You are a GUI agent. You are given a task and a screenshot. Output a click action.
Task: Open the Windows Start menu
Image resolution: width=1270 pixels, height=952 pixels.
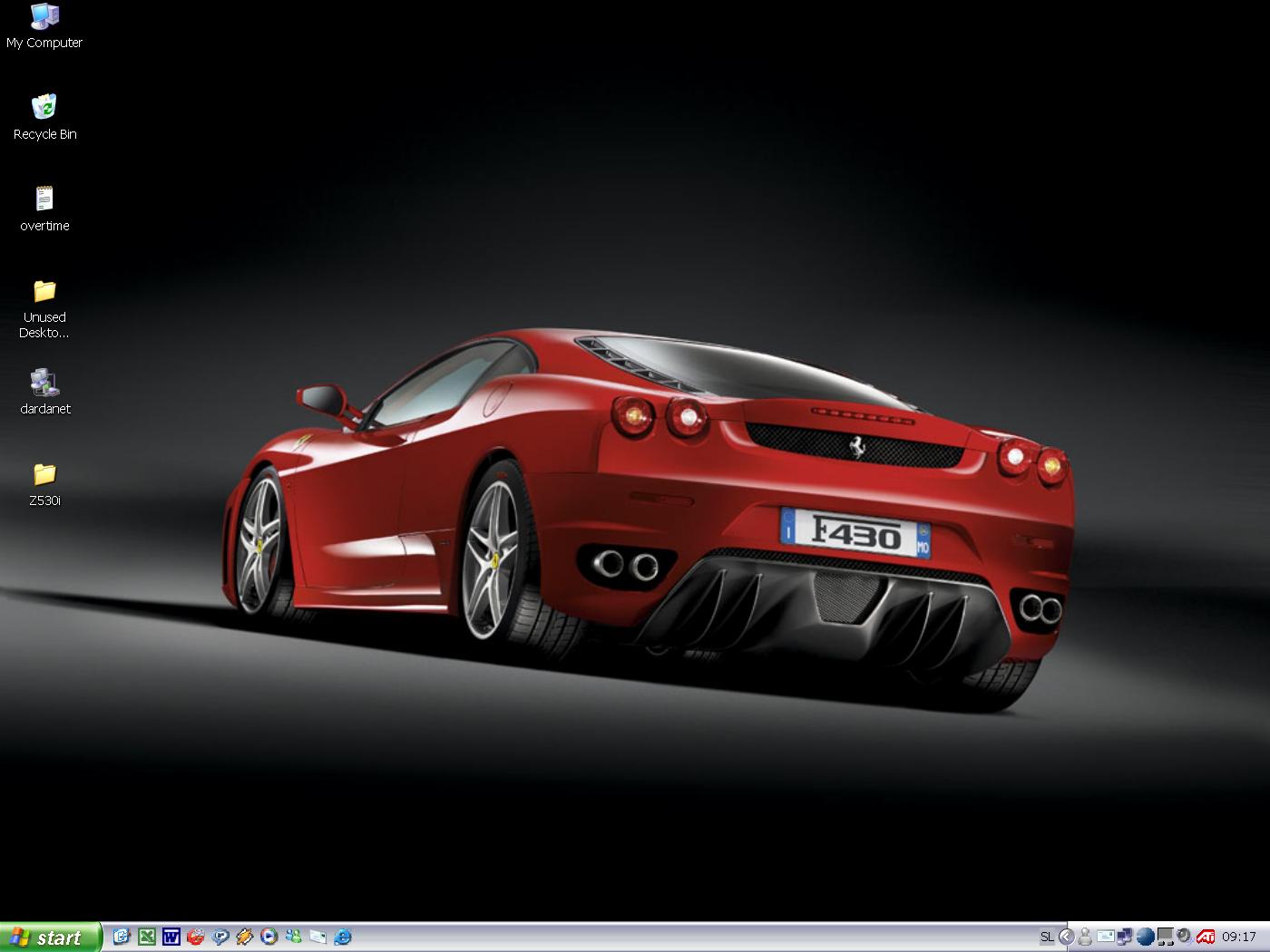coord(51,937)
